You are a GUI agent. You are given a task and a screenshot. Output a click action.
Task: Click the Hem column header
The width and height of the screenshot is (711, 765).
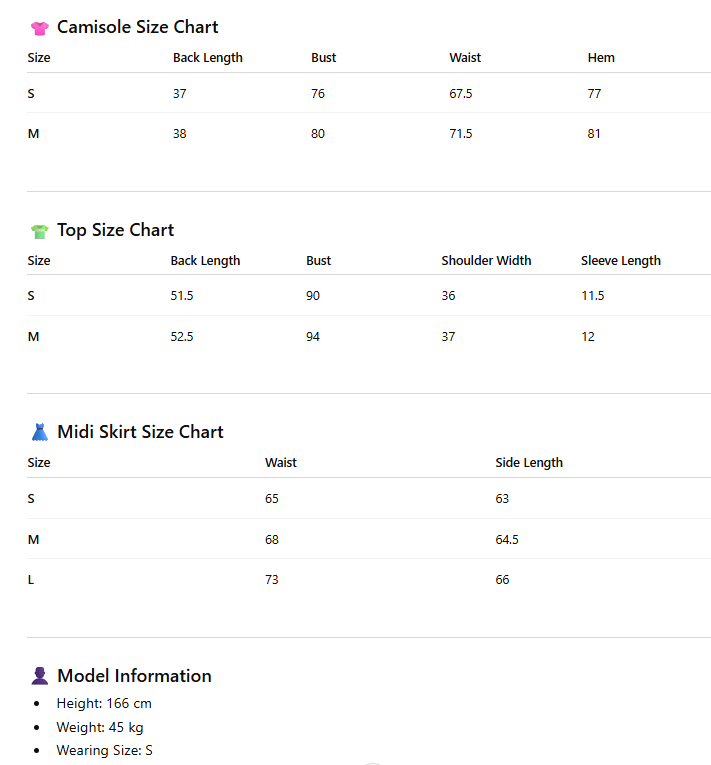601,58
